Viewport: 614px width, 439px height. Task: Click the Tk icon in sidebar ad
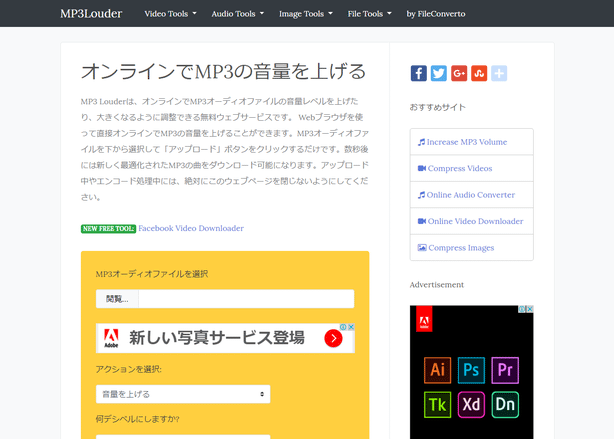click(x=437, y=405)
